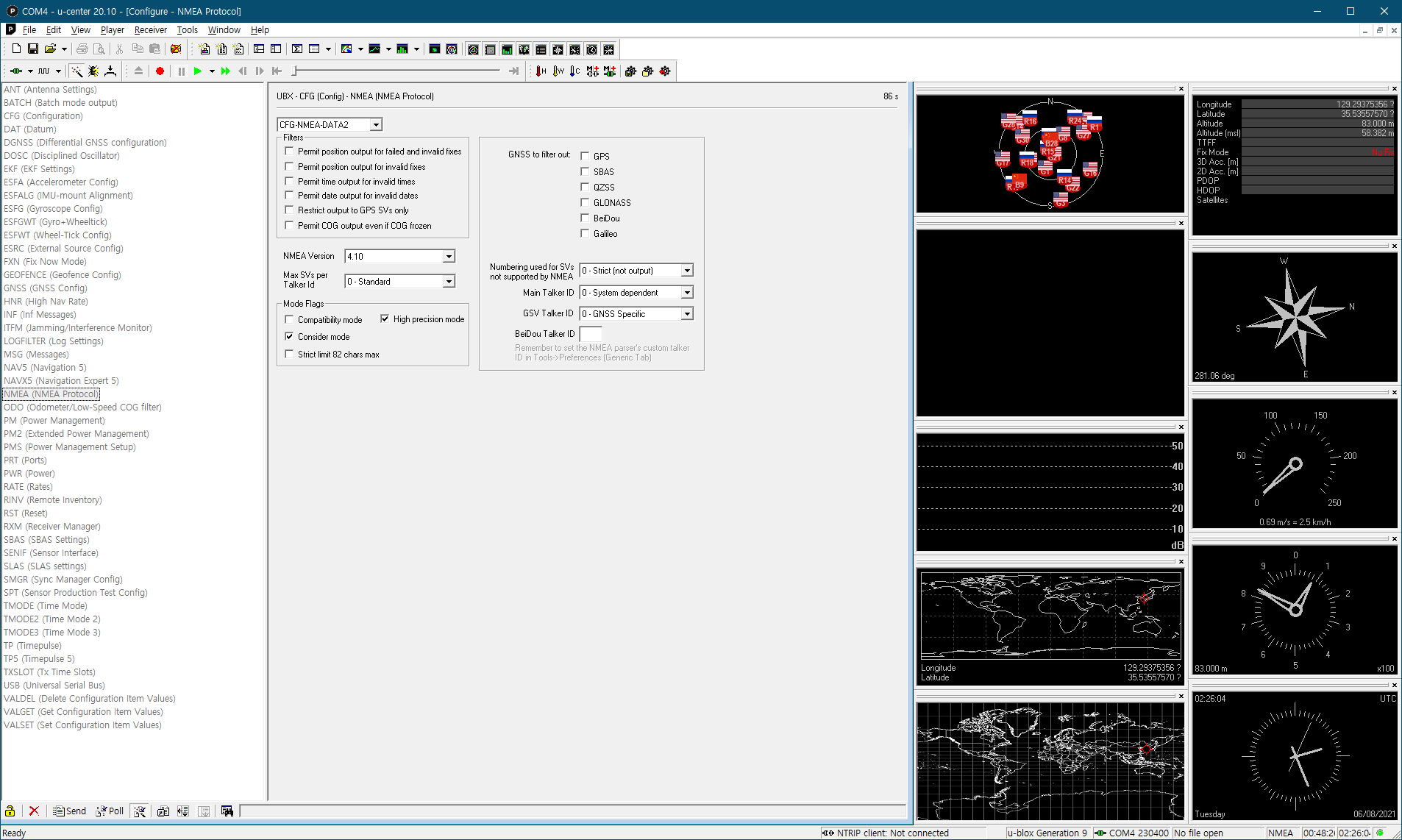Viewport: 1402px width, 840px height.
Task: Click the autobauding magic wand icon
Action: pos(76,71)
